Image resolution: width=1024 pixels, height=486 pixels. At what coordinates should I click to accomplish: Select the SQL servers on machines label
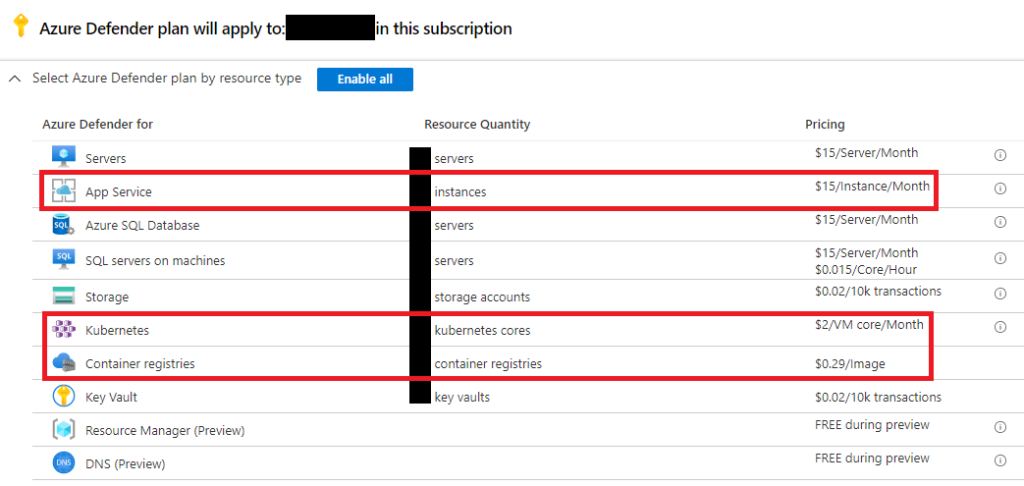pyautogui.click(x=155, y=261)
